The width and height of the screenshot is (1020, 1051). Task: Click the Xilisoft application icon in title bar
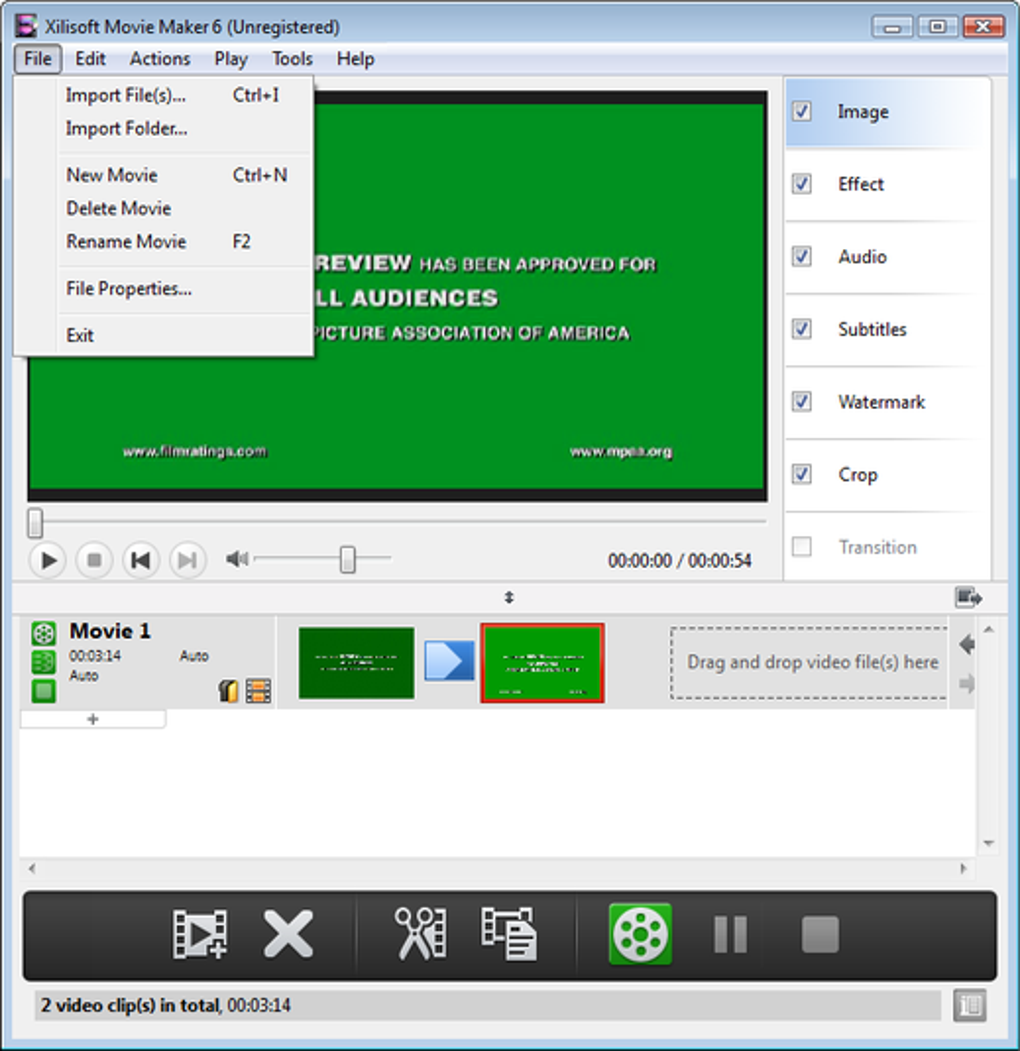[x=26, y=26]
